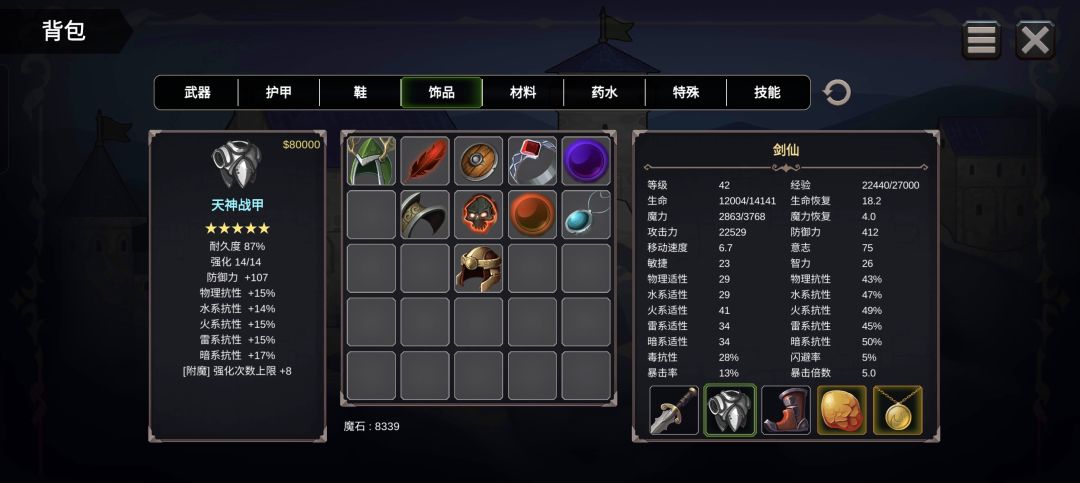Switch to the 技能 tab
Image resolution: width=1080 pixels, height=483 pixels.
767,92
